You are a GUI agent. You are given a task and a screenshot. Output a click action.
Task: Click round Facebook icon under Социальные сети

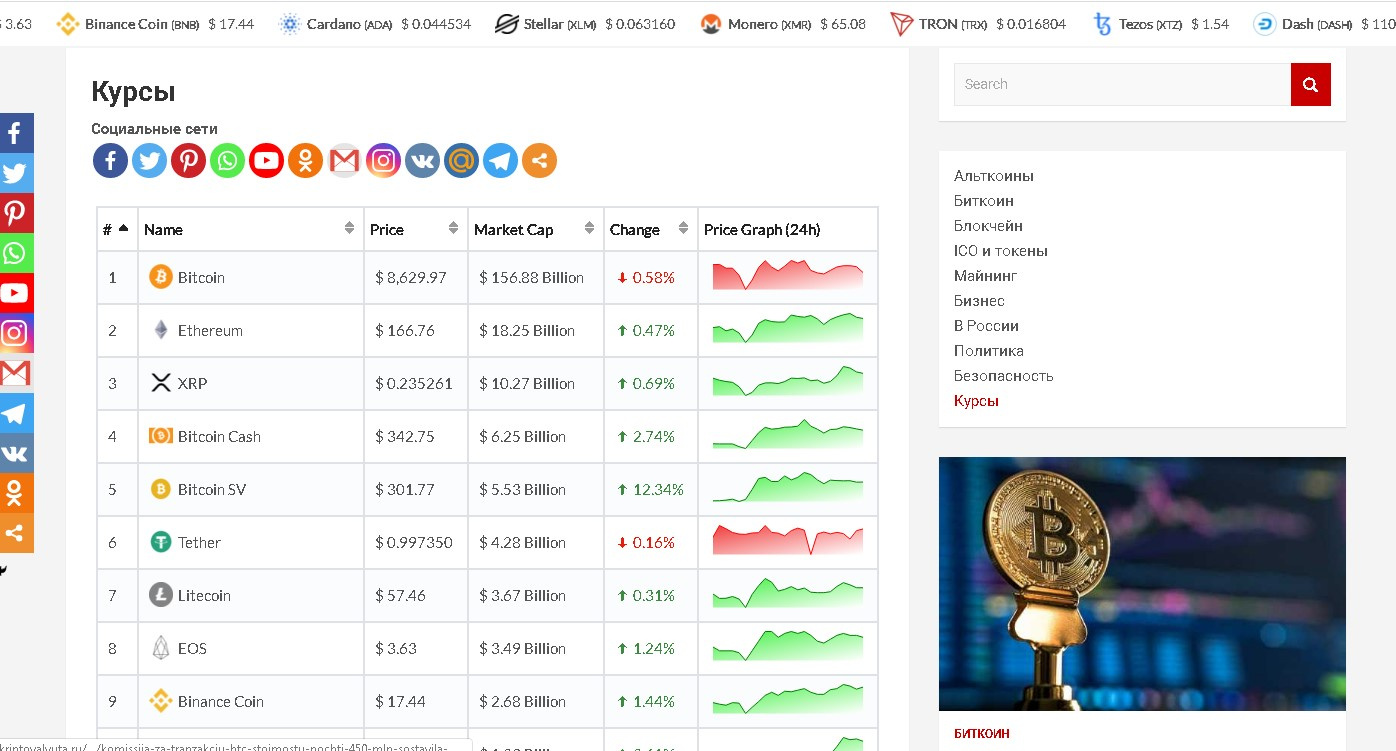pos(110,160)
